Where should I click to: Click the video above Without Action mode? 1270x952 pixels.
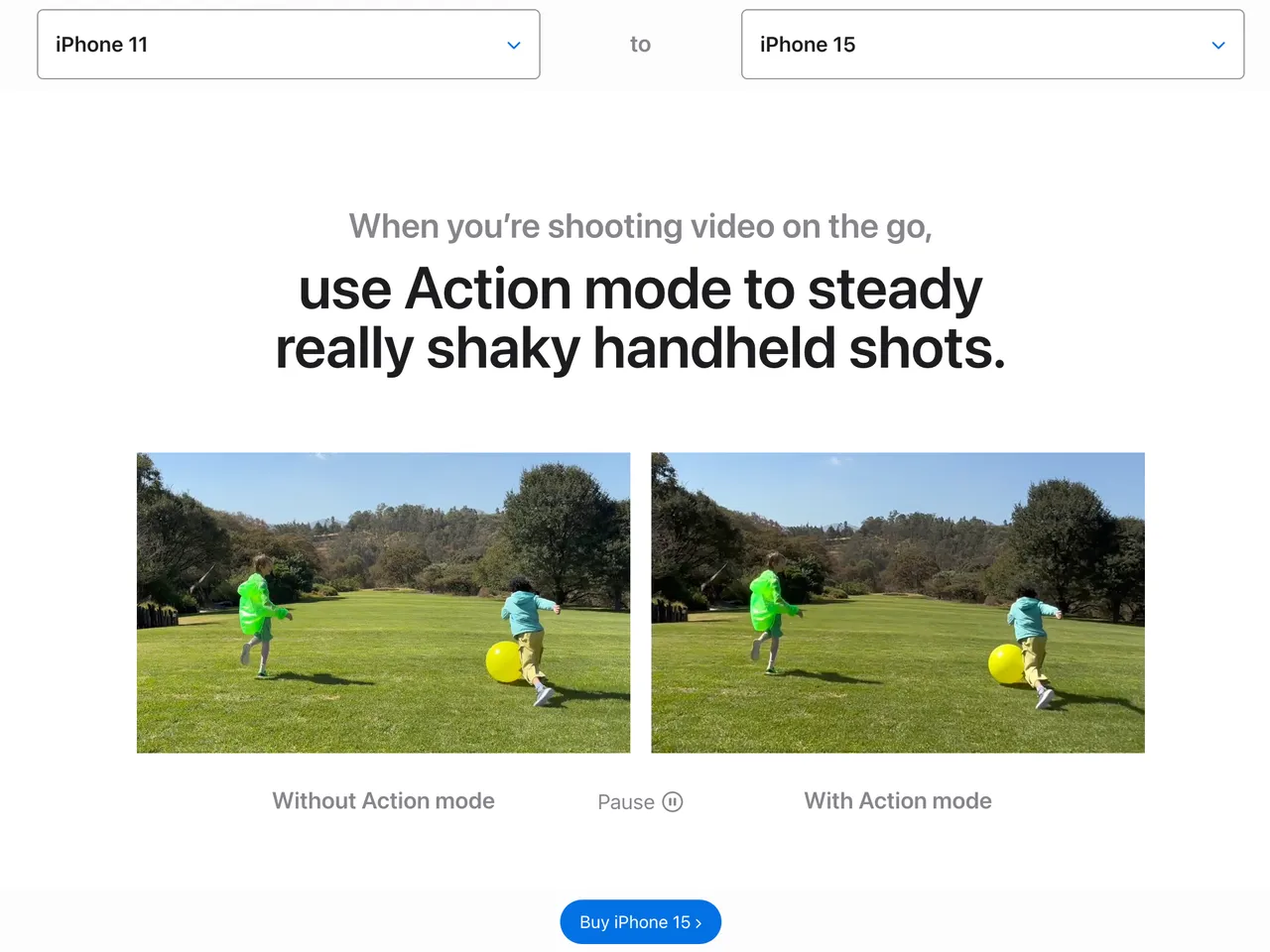tap(384, 603)
